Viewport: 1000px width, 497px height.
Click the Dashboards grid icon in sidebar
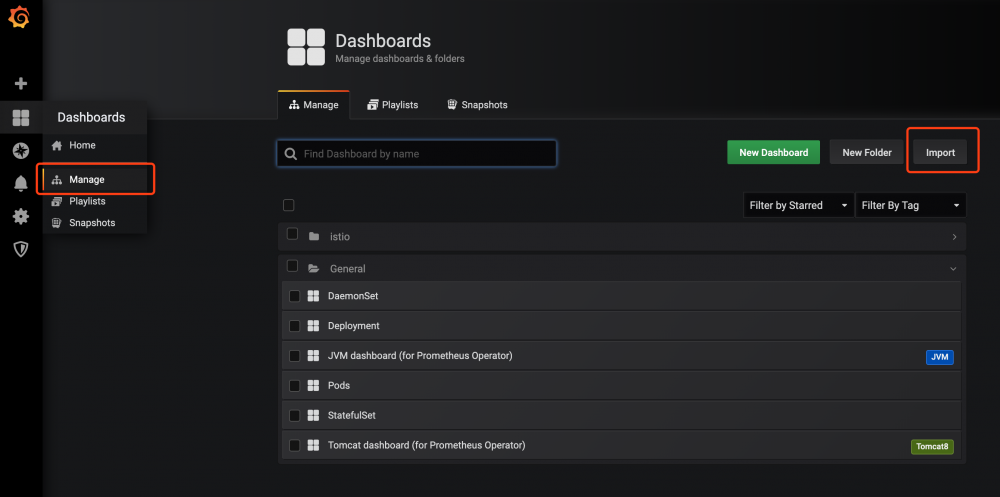(x=20, y=118)
